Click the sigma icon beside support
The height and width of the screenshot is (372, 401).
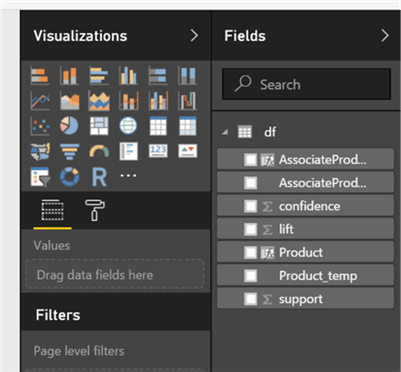click(x=267, y=299)
